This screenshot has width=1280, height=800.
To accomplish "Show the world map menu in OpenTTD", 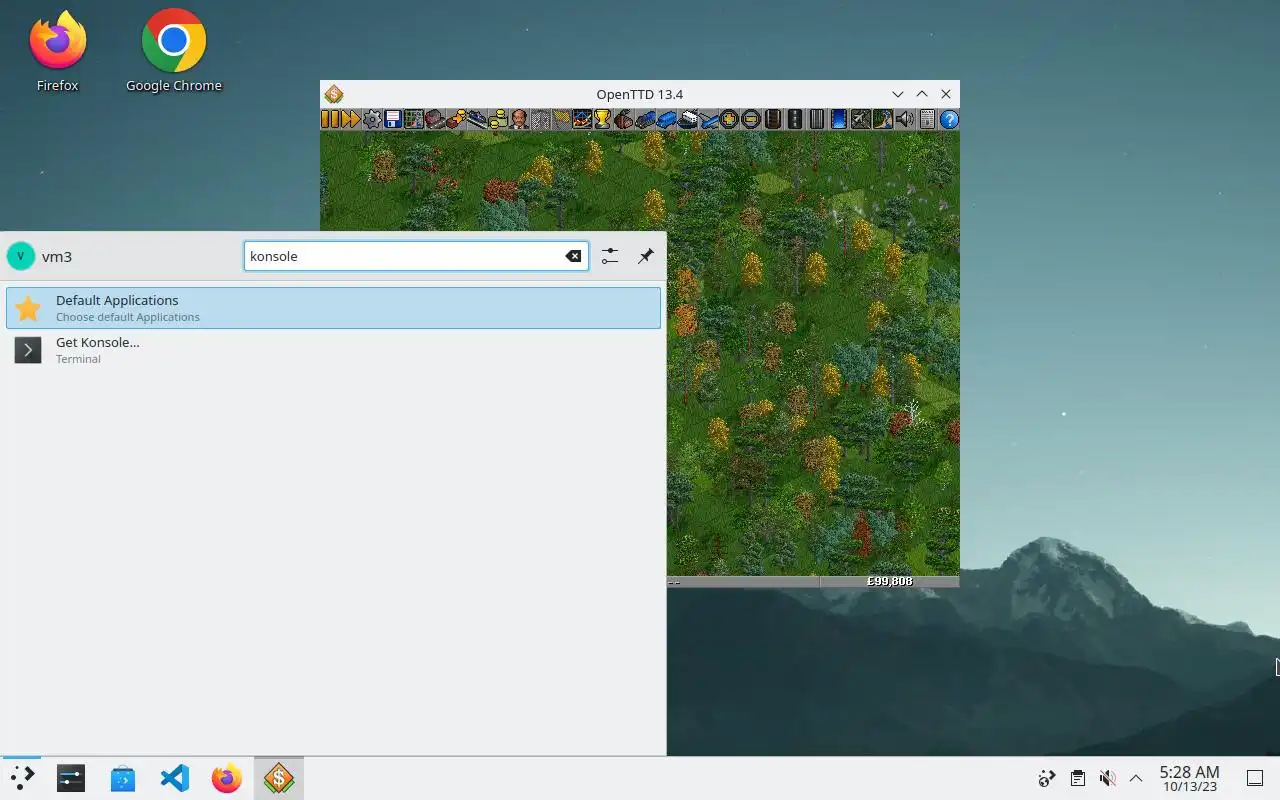I will (414, 120).
